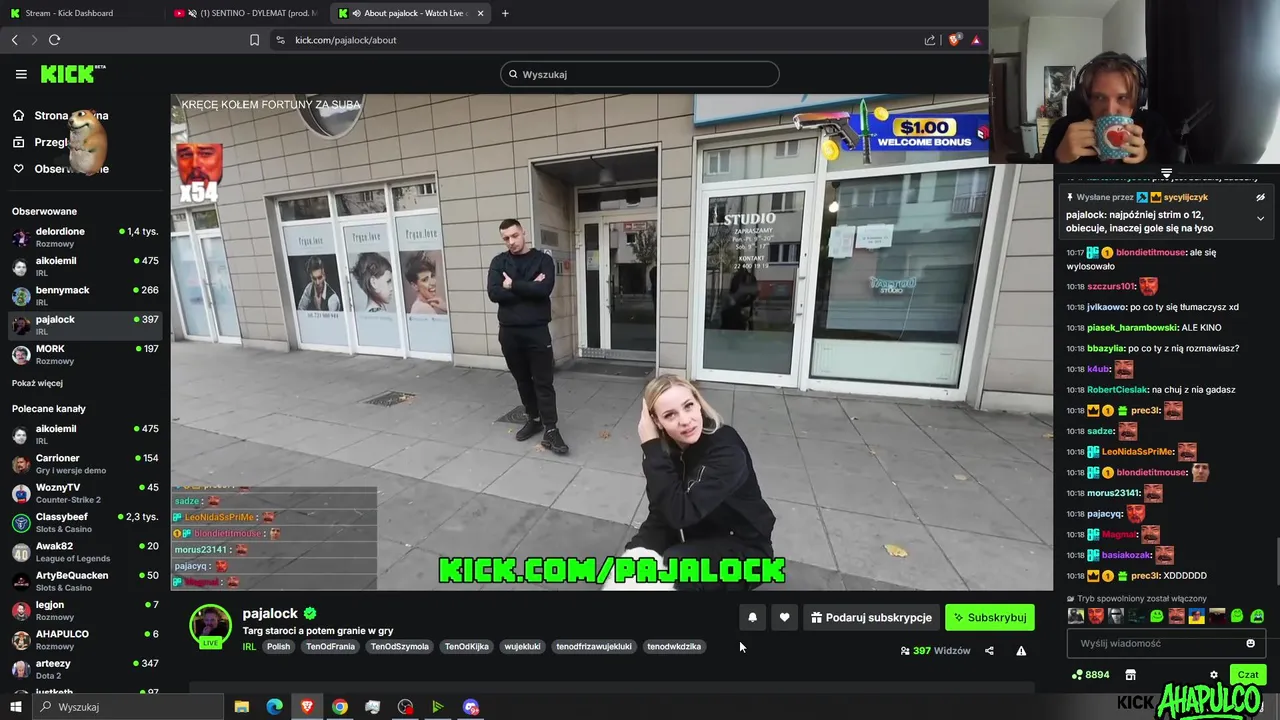Click pajalock channel avatar with LIVE badge
Screen dimensions: 1280x720
210,627
